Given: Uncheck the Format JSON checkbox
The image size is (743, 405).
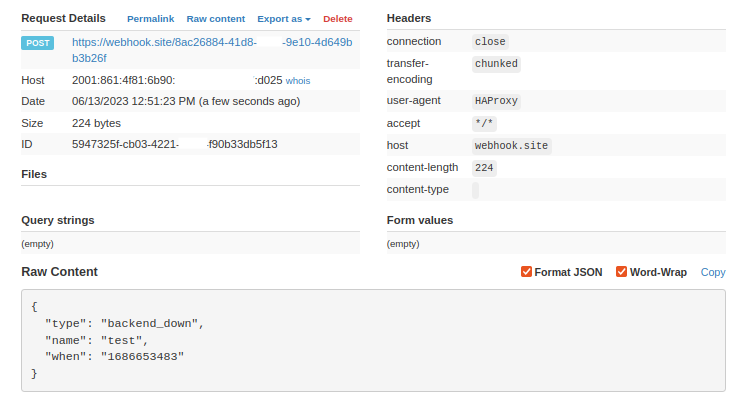Looking at the screenshot, I should tap(526, 272).
